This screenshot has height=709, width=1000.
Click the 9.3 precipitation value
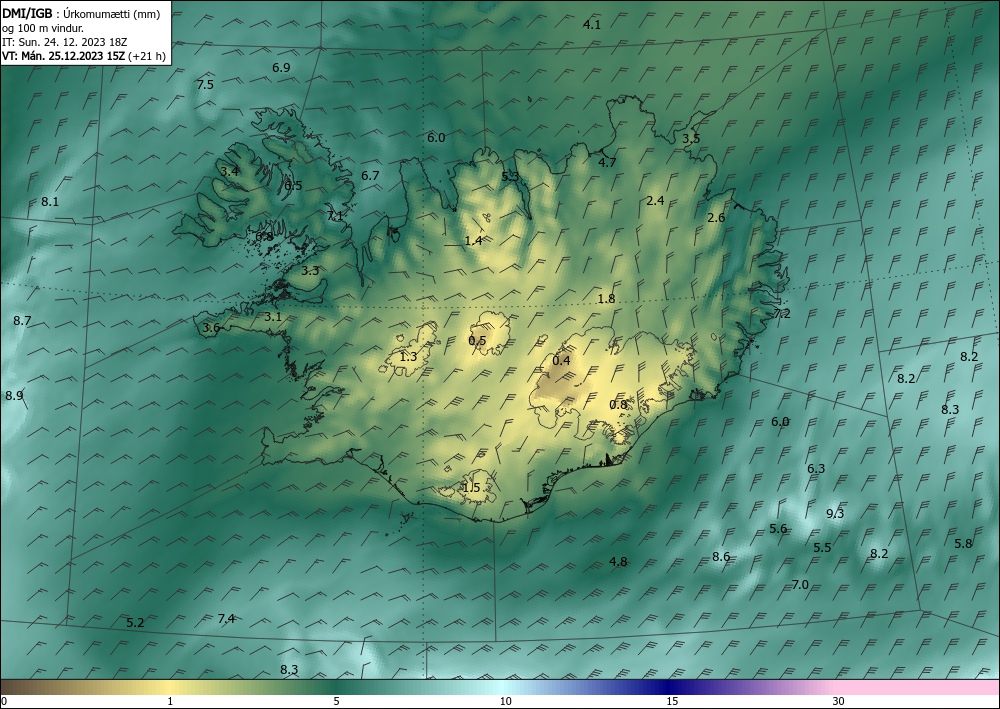tap(835, 514)
